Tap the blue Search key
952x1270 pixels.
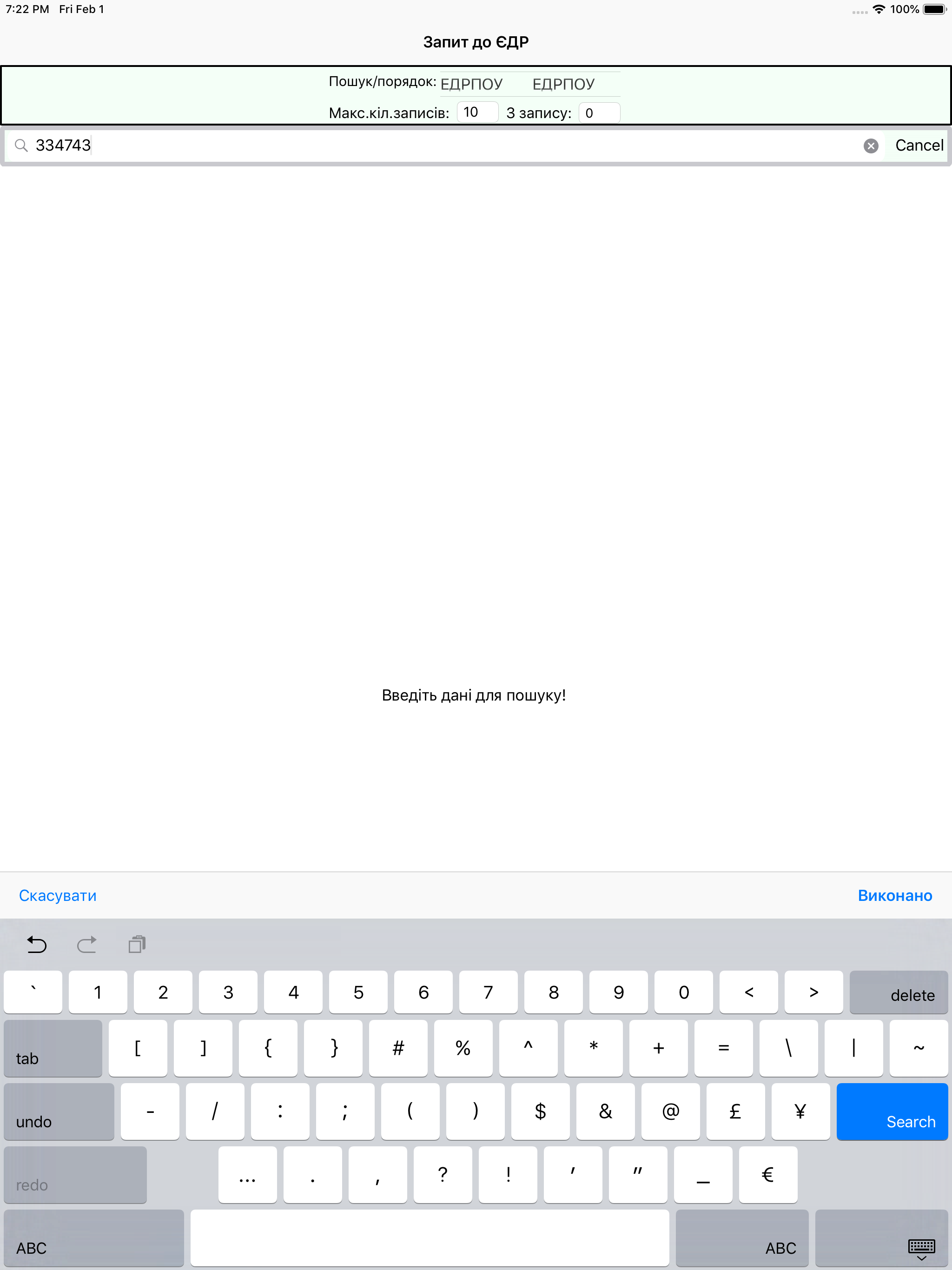(892, 1111)
